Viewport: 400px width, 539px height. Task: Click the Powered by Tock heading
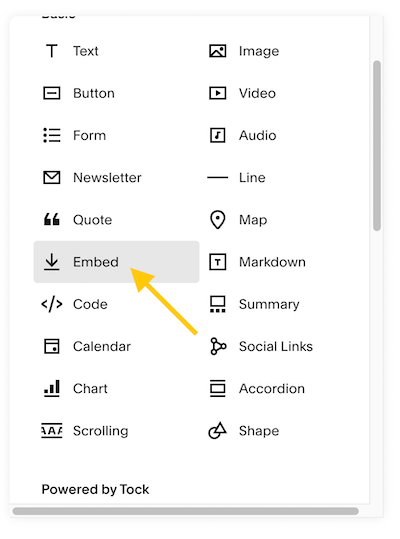tap(95, 490)
